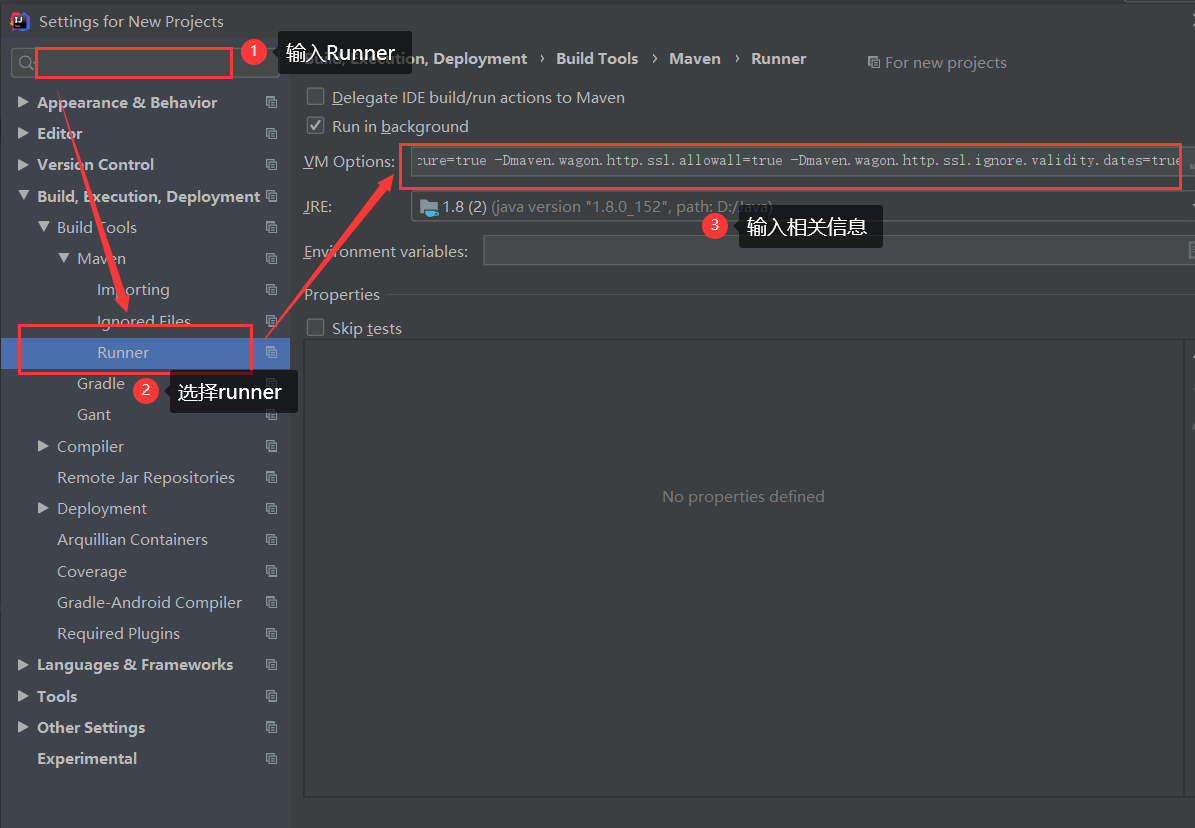Click project-scope icon beside Importing
The width and height of the screenshot is (1195, 828).
click(271, 290)
